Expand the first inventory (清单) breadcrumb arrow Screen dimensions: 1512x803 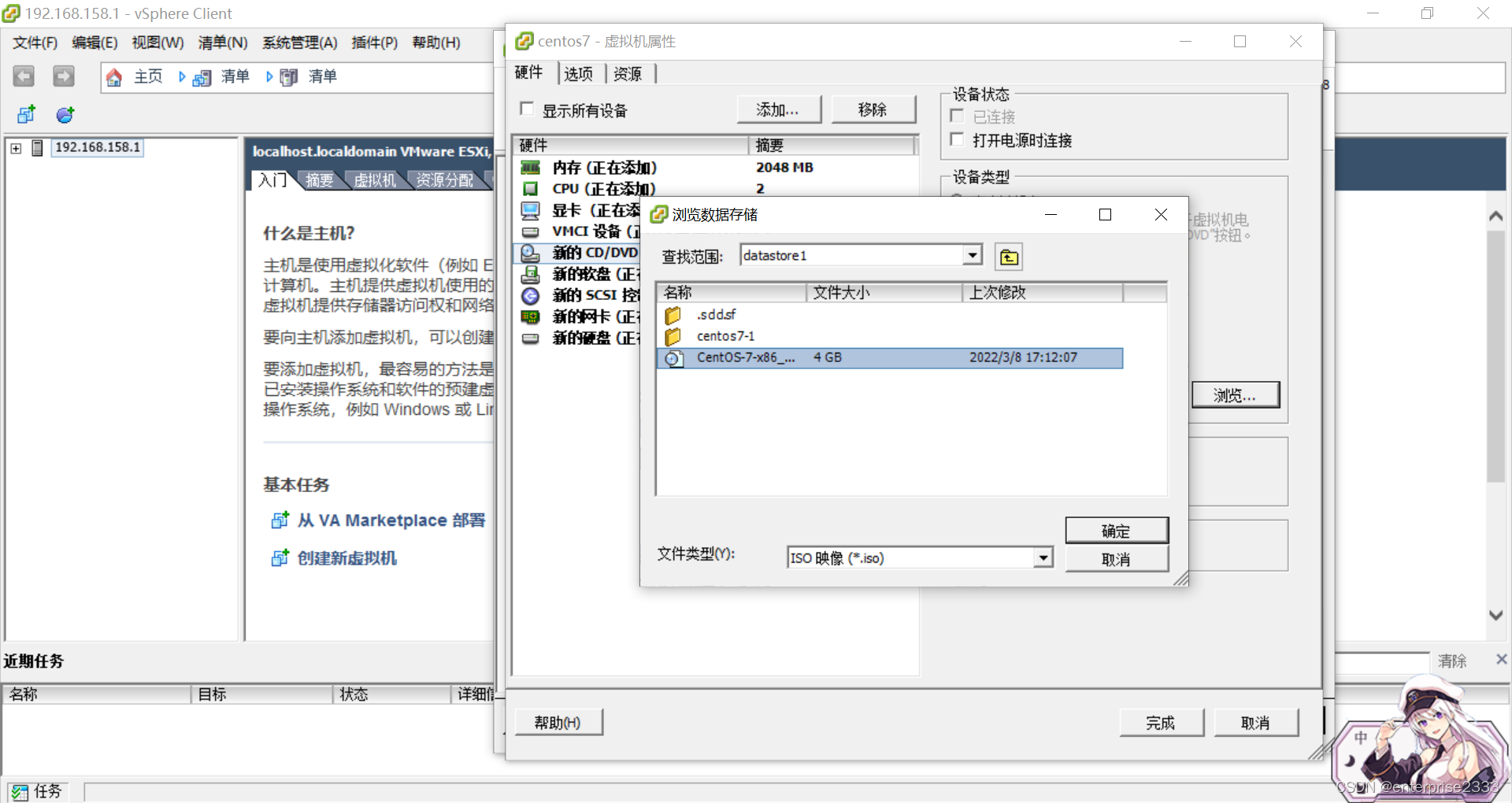(x=182, y=76)
